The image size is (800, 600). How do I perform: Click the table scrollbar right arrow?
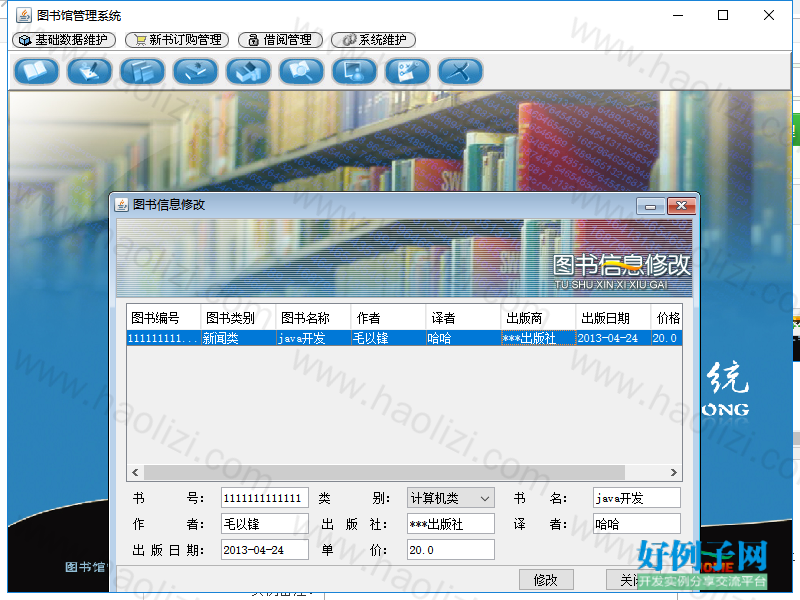[673, 472]
